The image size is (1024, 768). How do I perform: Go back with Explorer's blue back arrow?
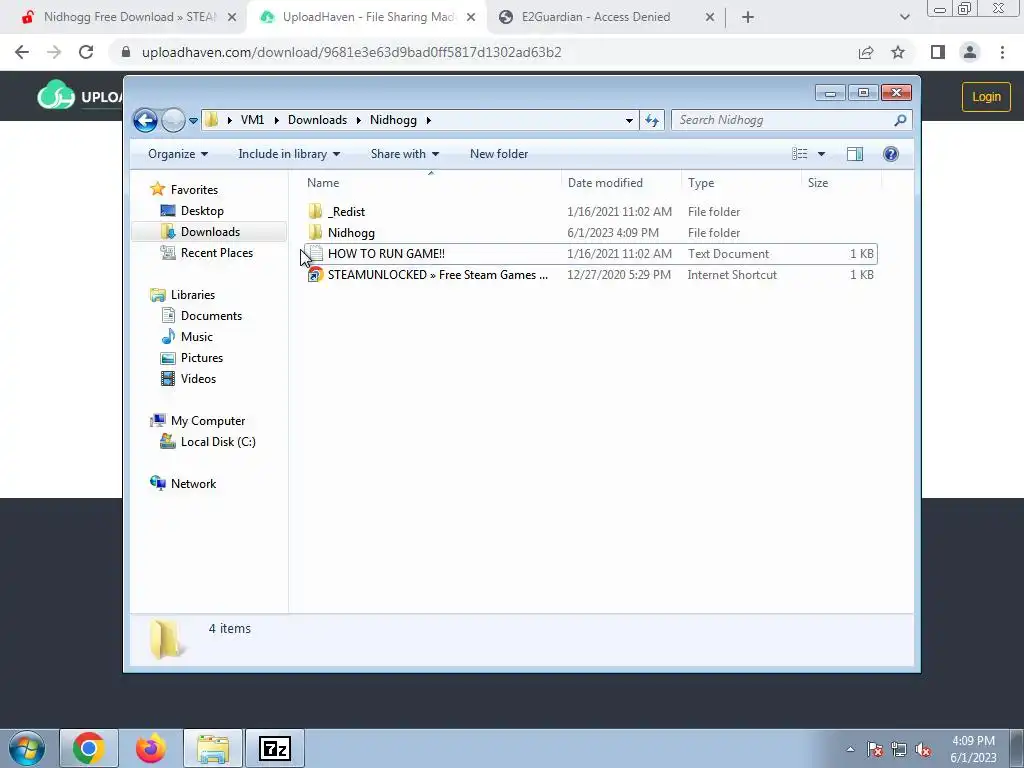coord(145,120)
